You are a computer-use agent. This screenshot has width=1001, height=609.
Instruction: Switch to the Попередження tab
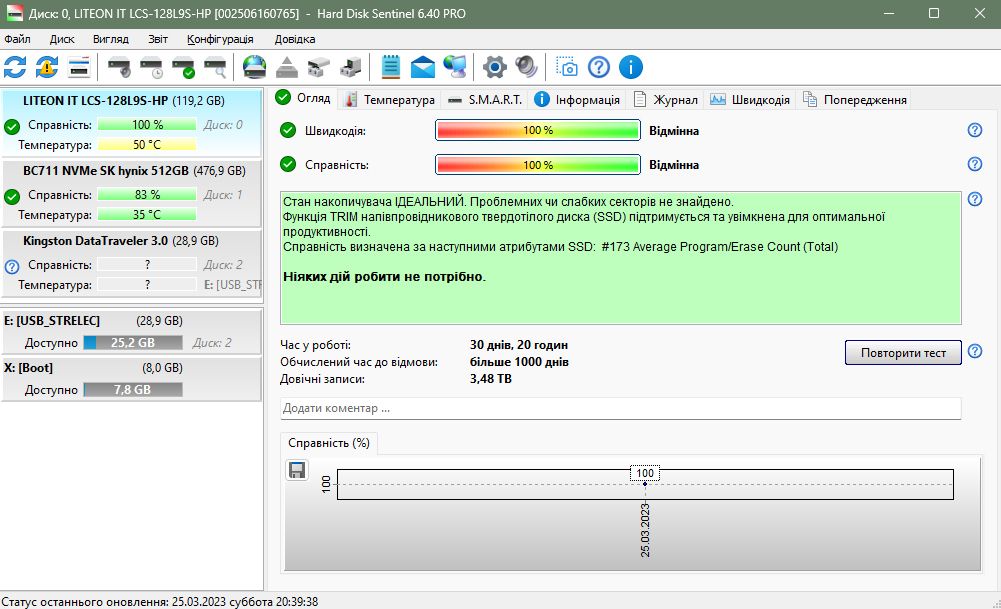[855, 100]
